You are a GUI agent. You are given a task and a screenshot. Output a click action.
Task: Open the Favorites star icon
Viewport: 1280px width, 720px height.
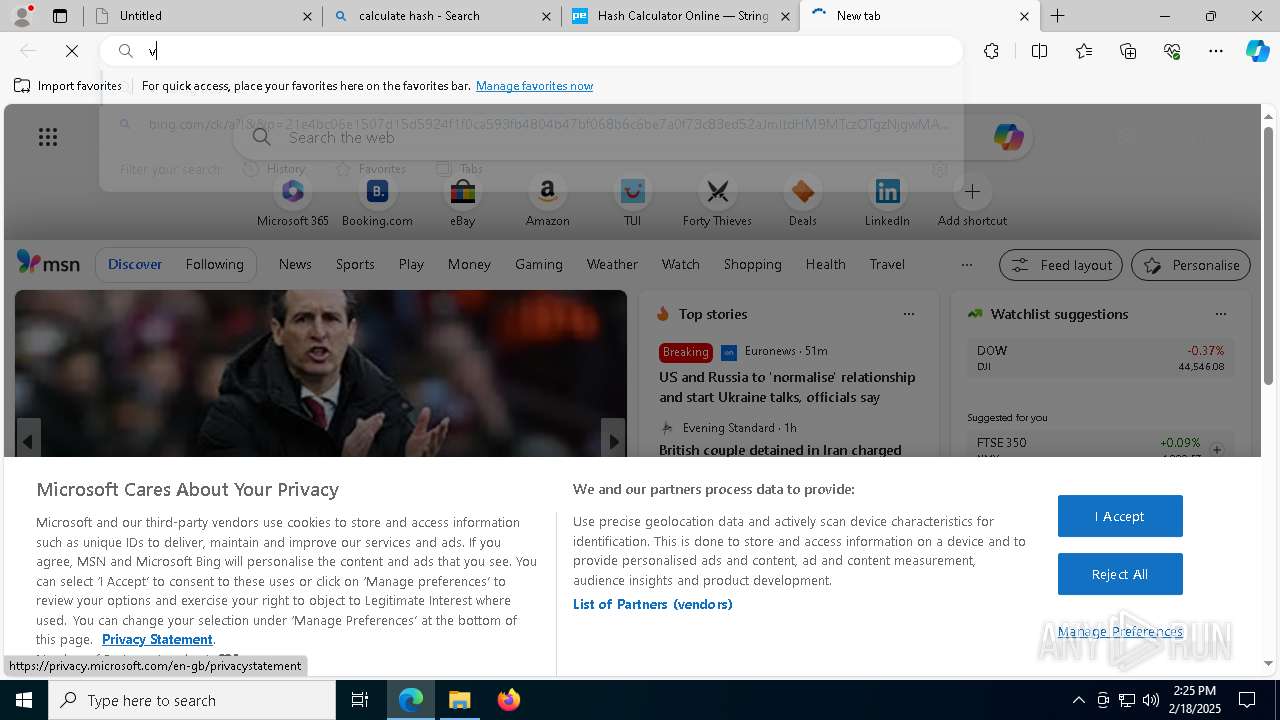[1084, 51]
